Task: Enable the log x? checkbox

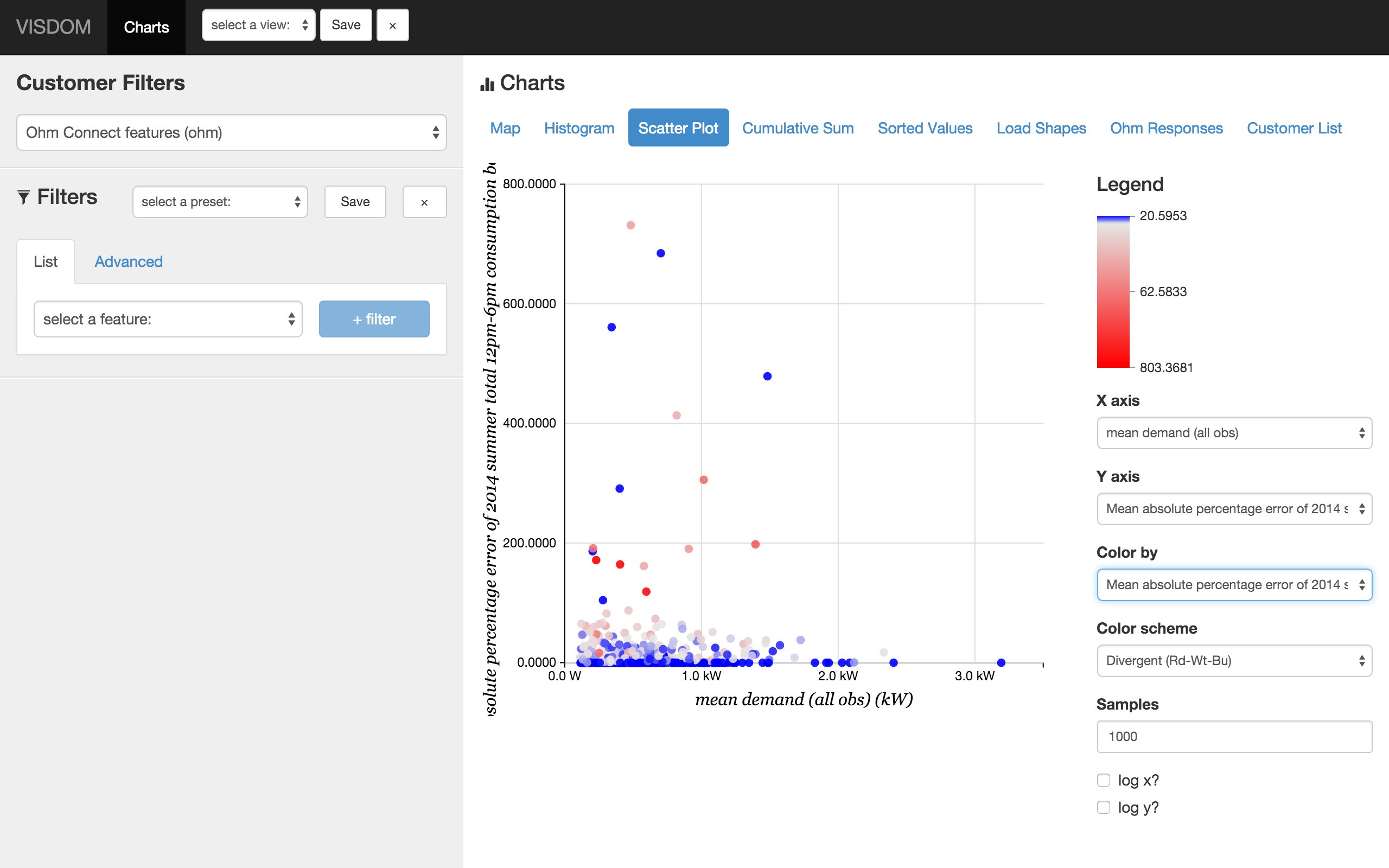Action: [1103, 780]
